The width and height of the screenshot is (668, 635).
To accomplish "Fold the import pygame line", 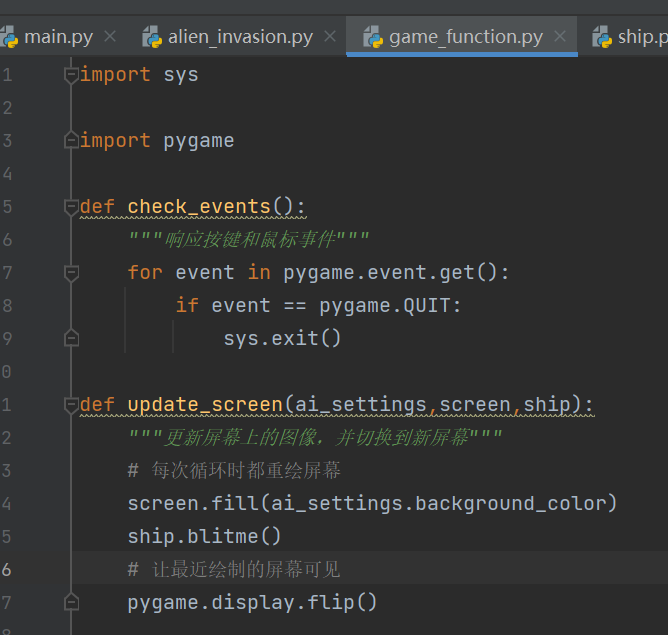I will point(71,141).
